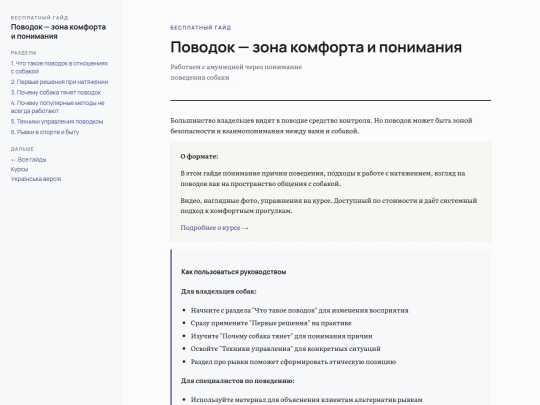Open section '1. Что такое поводок в отношениях с собакой'
The width and height of the screenshot is (540, 405).
59,67
